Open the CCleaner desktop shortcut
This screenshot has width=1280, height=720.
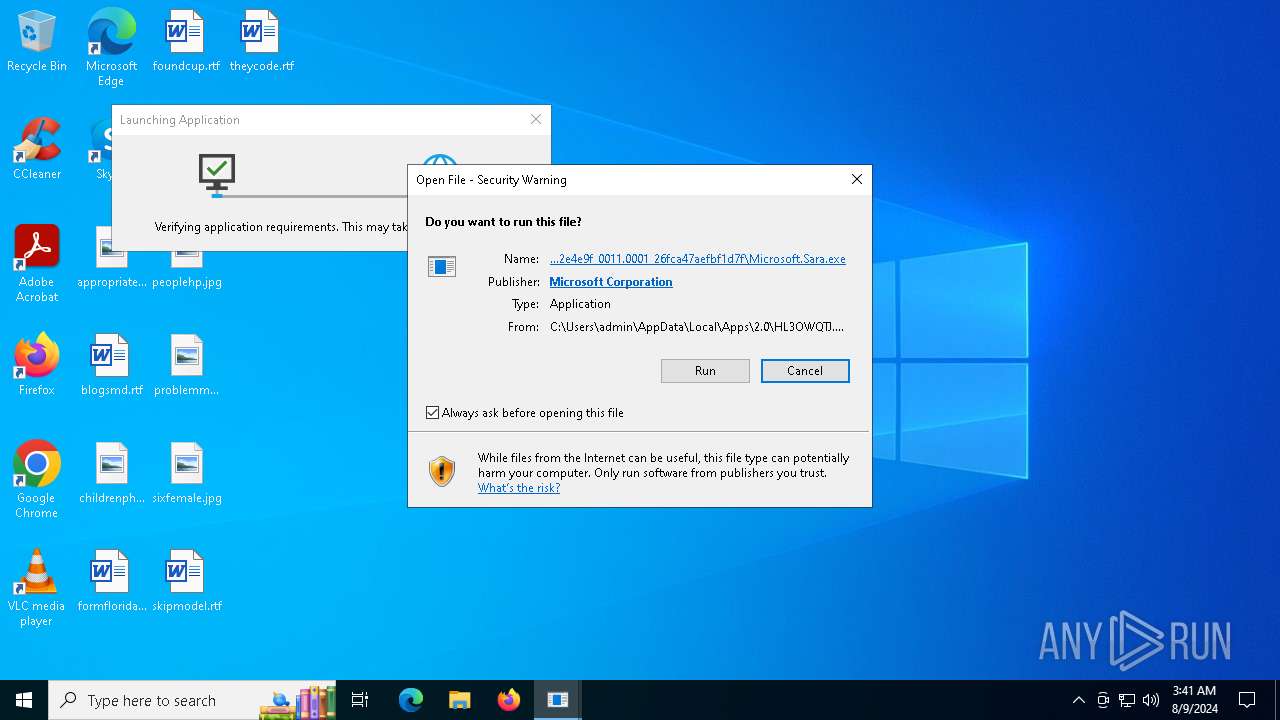(37, 150)
